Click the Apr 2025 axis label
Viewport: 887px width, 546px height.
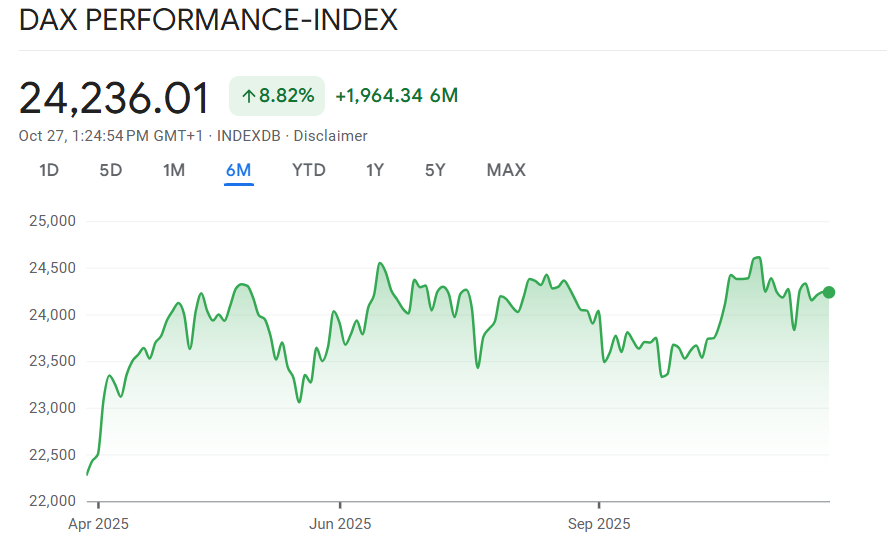tap(98, 524)
